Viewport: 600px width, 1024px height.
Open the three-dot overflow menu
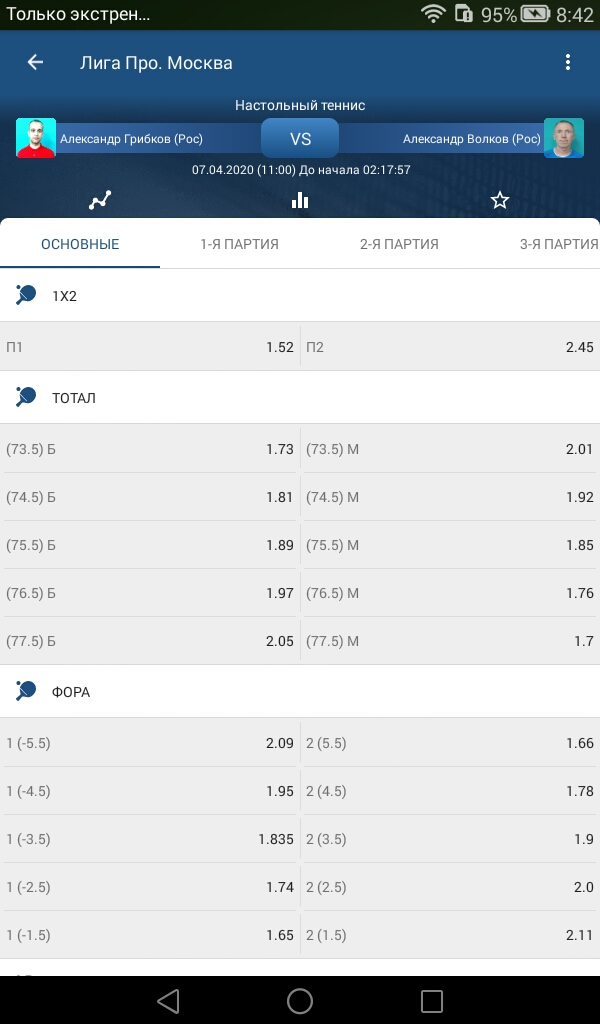(x=567, y=62)
